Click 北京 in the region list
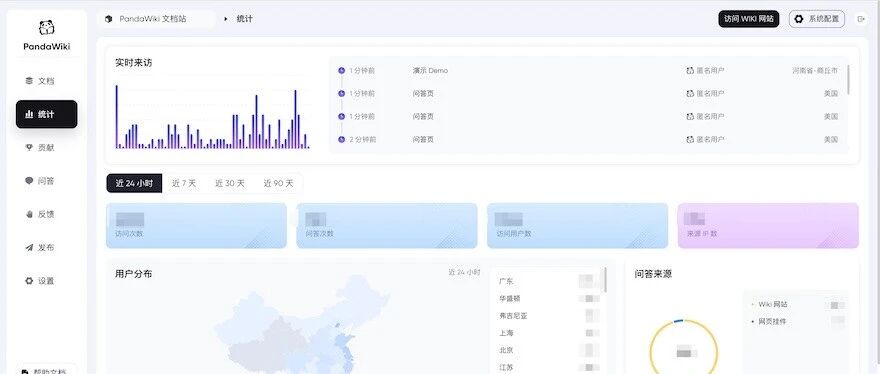 pos(506,350)
